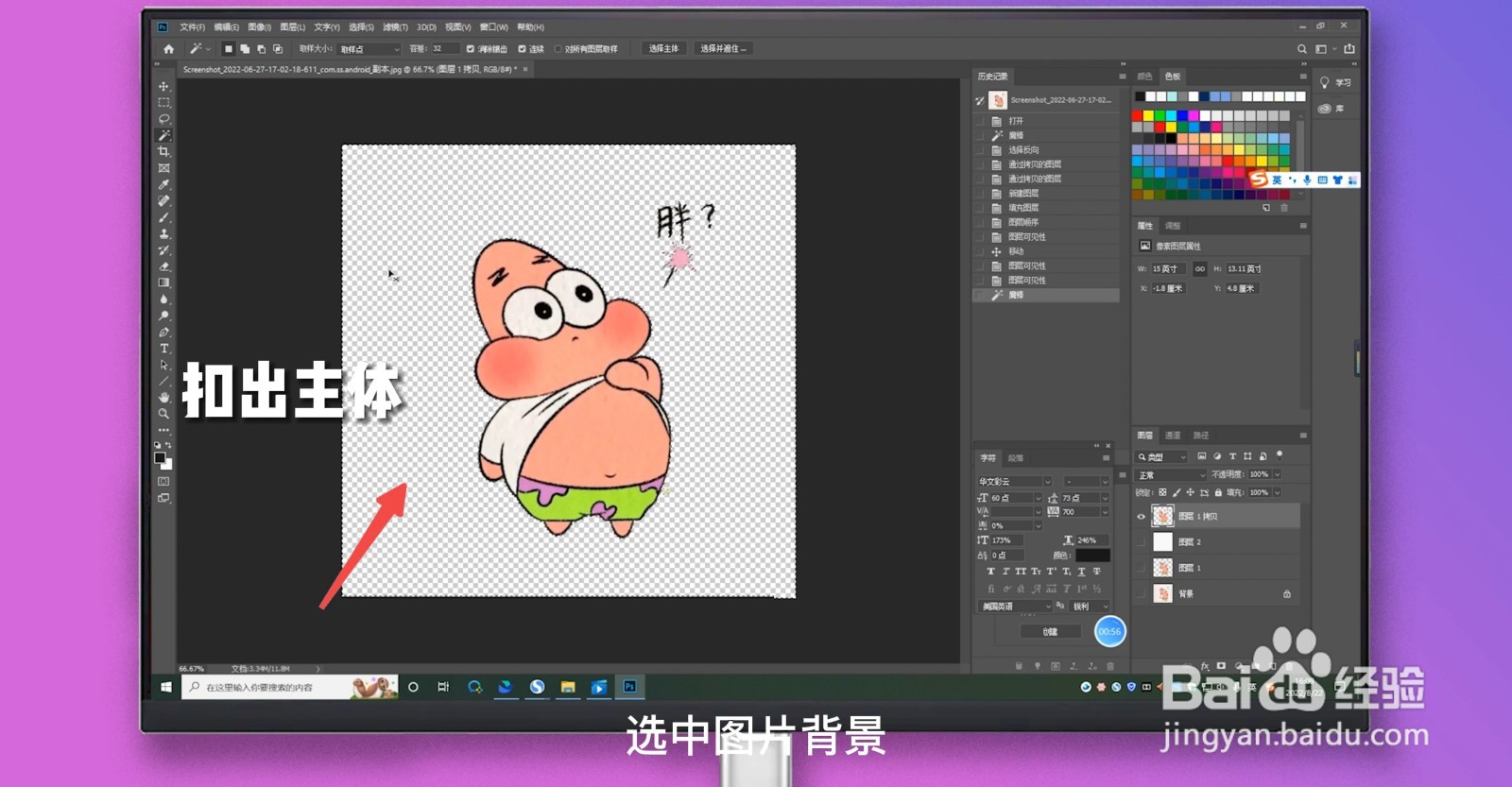Open the 60 点 font size dropdown
Viewport: 1512px width, 787px height.
(1038, 498)
